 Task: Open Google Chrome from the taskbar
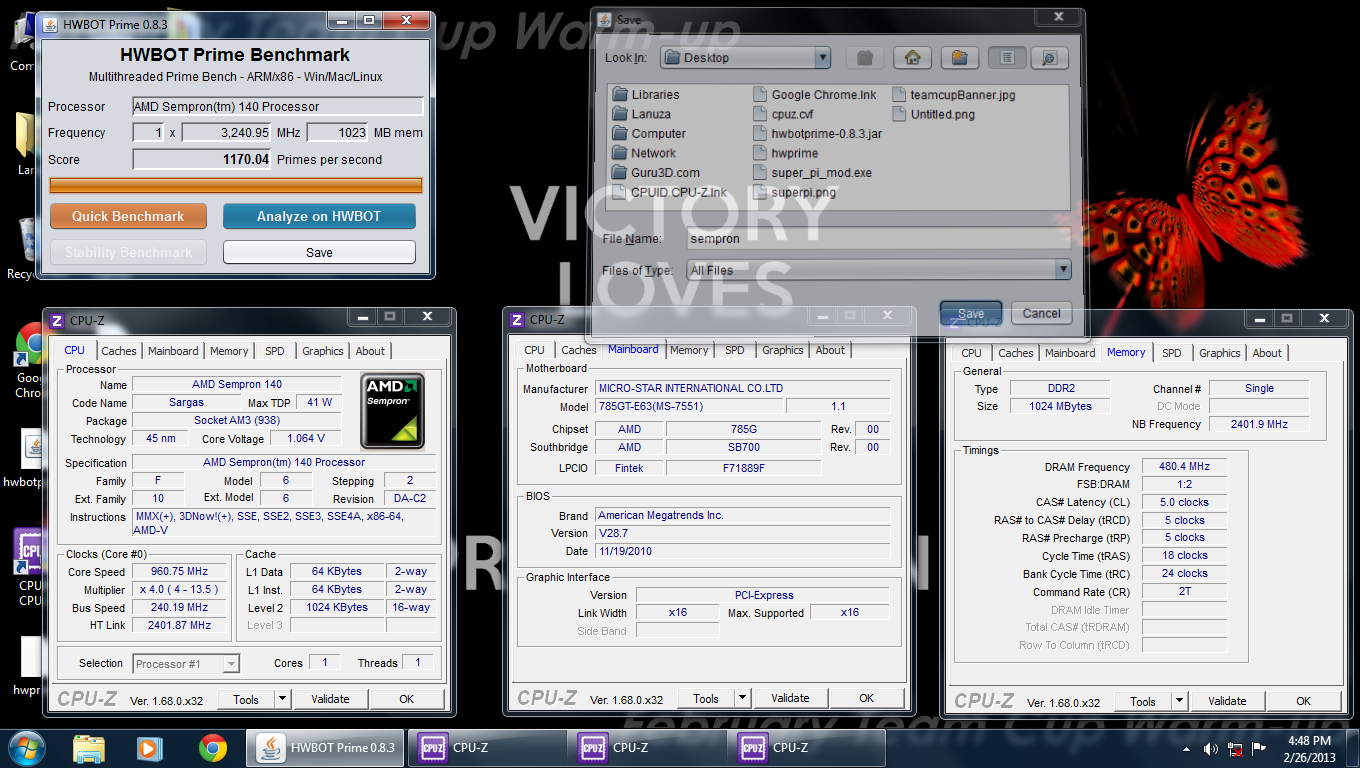[212, 747]
